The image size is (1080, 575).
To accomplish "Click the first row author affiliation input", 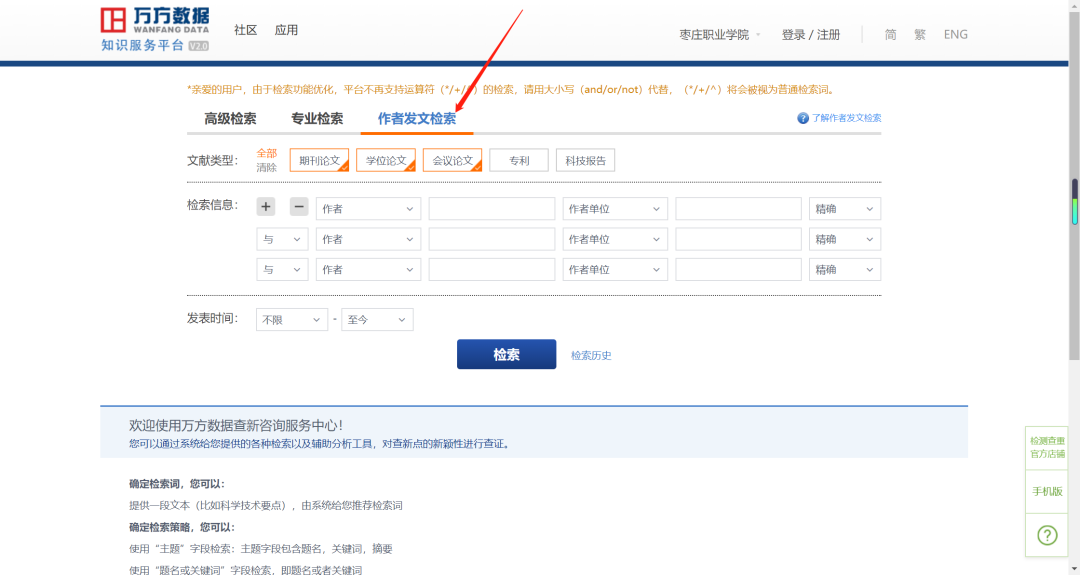I will point(738,209).
